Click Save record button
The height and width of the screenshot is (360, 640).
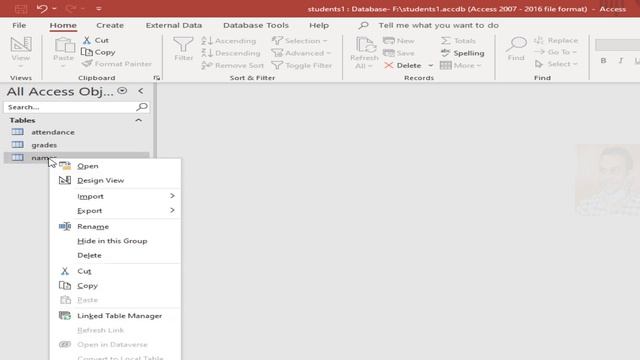(399, 53)
